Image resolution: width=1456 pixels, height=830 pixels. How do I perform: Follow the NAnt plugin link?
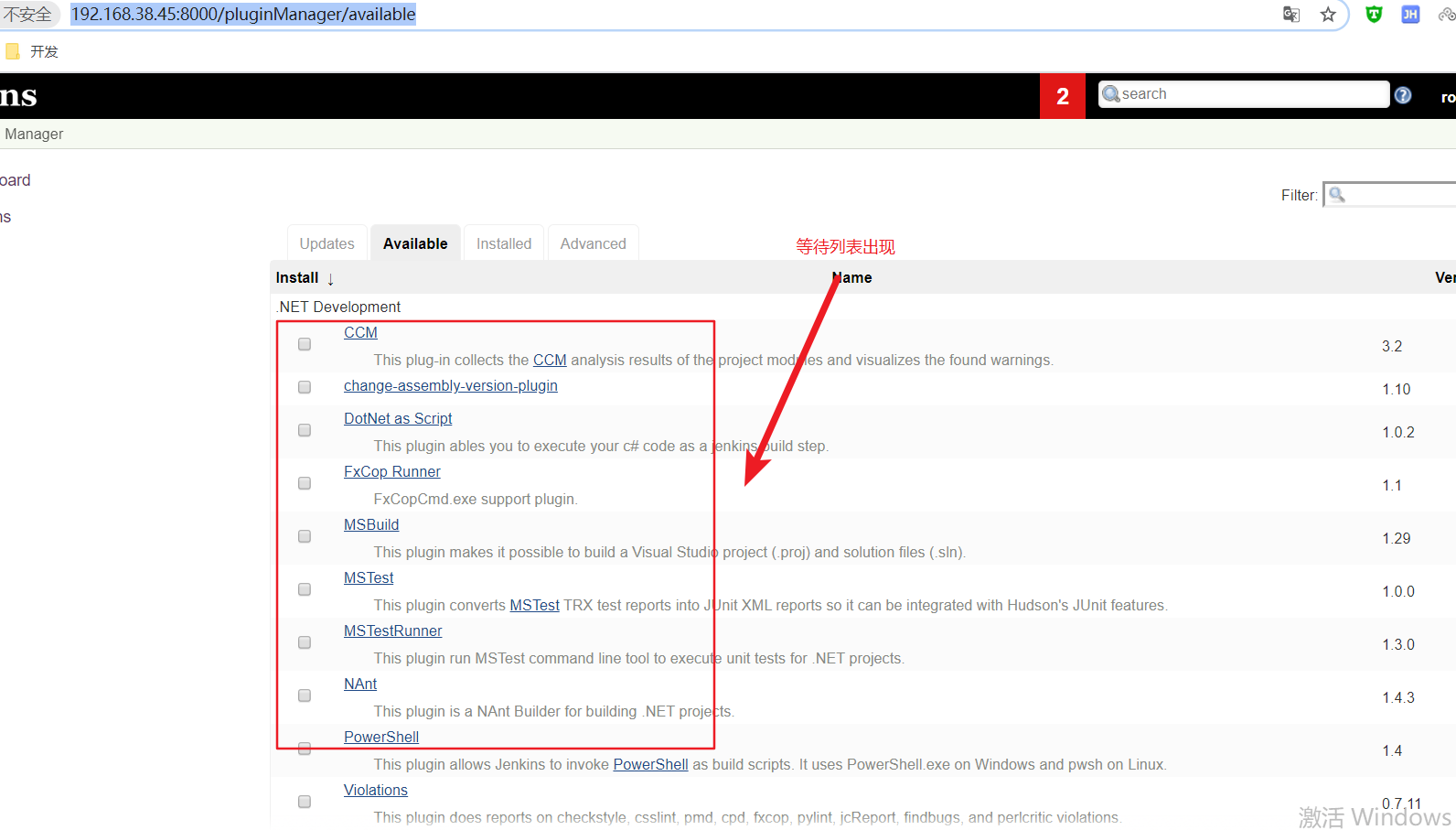point(360,684)
